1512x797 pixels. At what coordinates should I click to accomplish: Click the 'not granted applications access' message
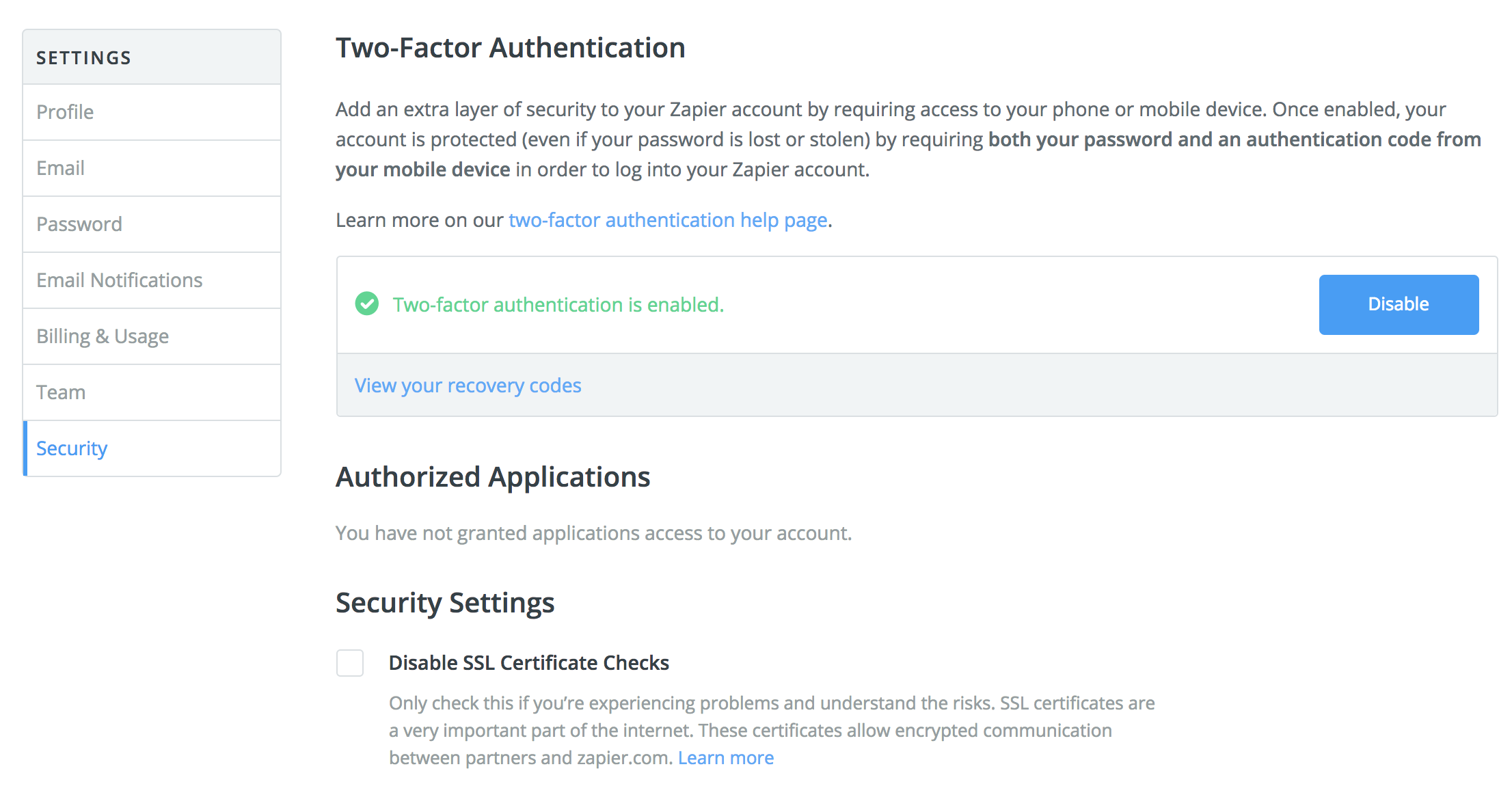pyautogui.click(x=593, y=533)
